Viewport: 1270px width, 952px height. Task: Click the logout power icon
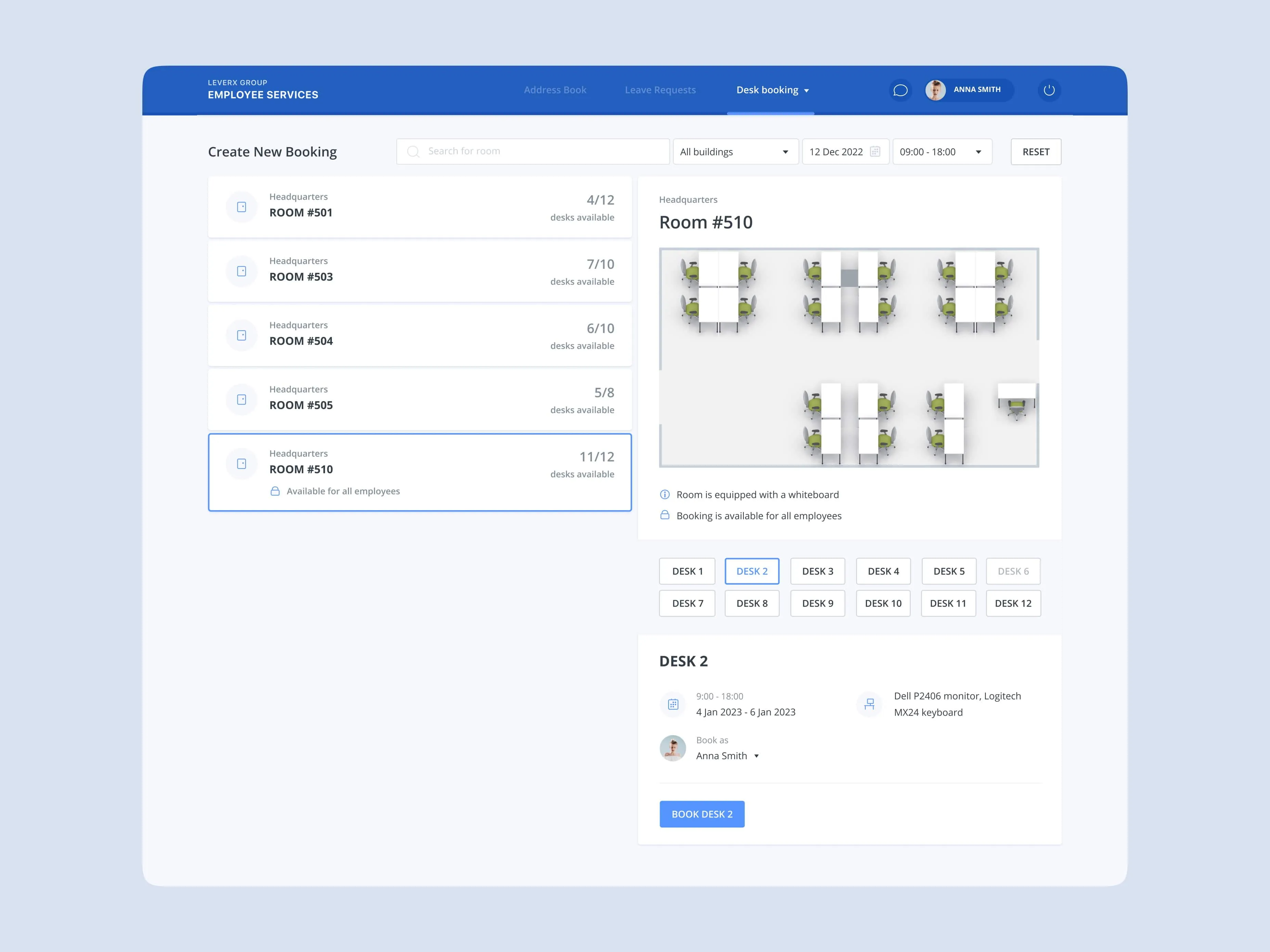[x=1049, y=90]
